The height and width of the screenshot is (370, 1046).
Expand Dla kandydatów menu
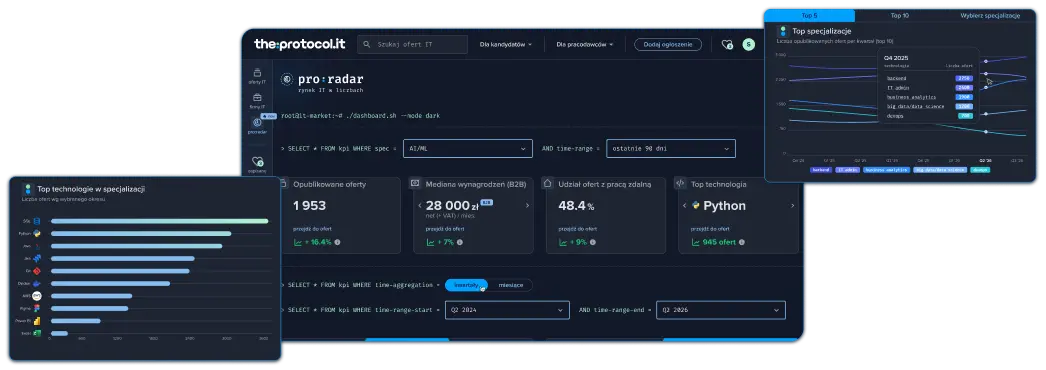[506, 45]
